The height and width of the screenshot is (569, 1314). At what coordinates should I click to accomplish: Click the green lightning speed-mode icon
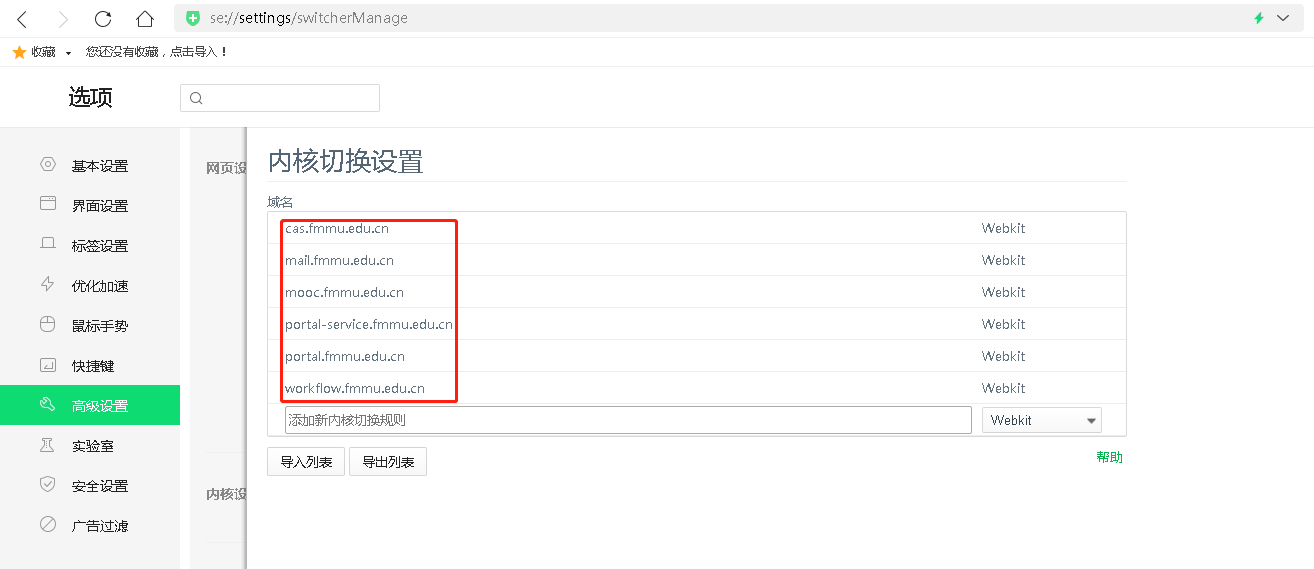[x=1259, y=18]
